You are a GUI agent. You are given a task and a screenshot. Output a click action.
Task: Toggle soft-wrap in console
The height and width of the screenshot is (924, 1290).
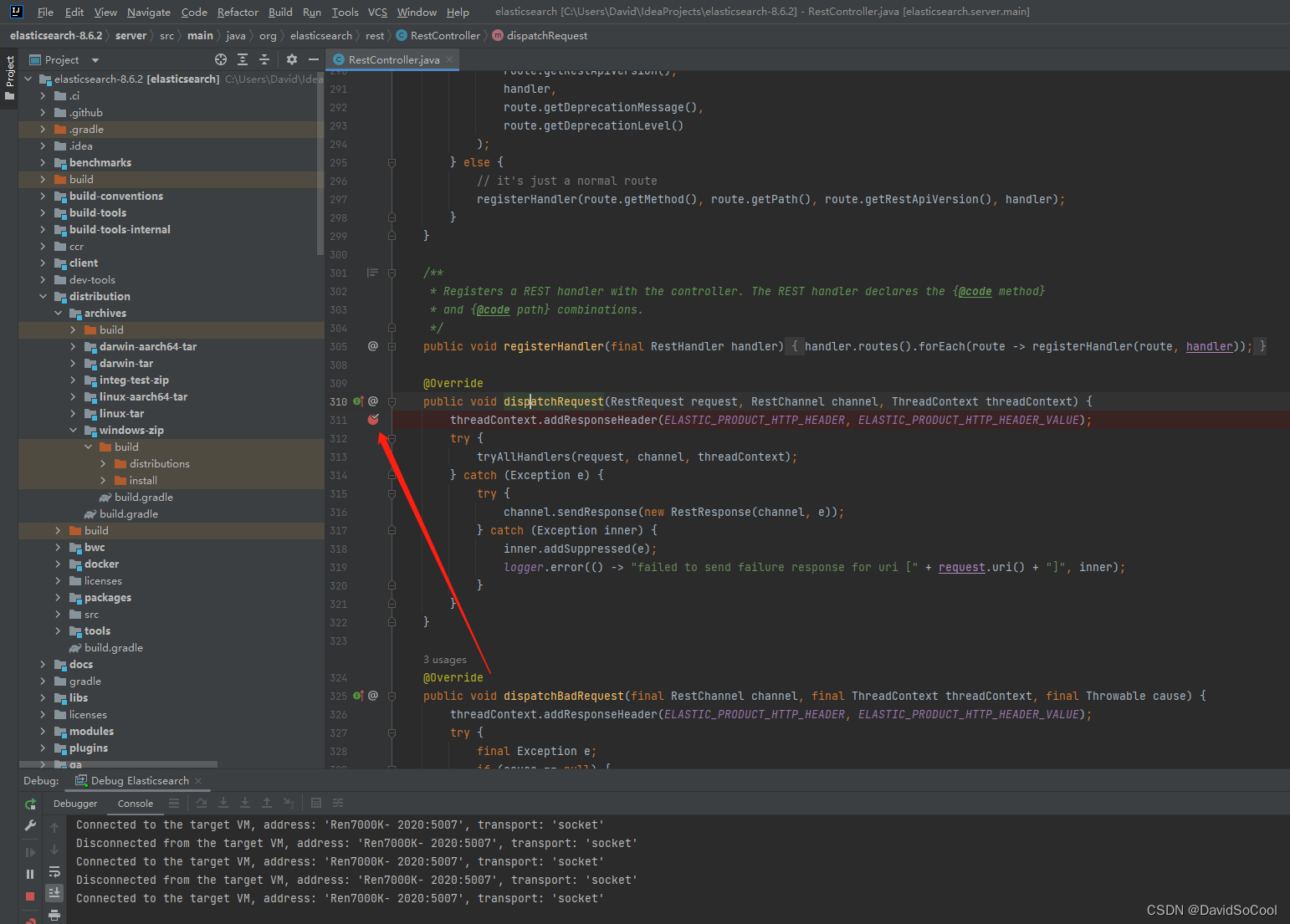coord(54,871)
